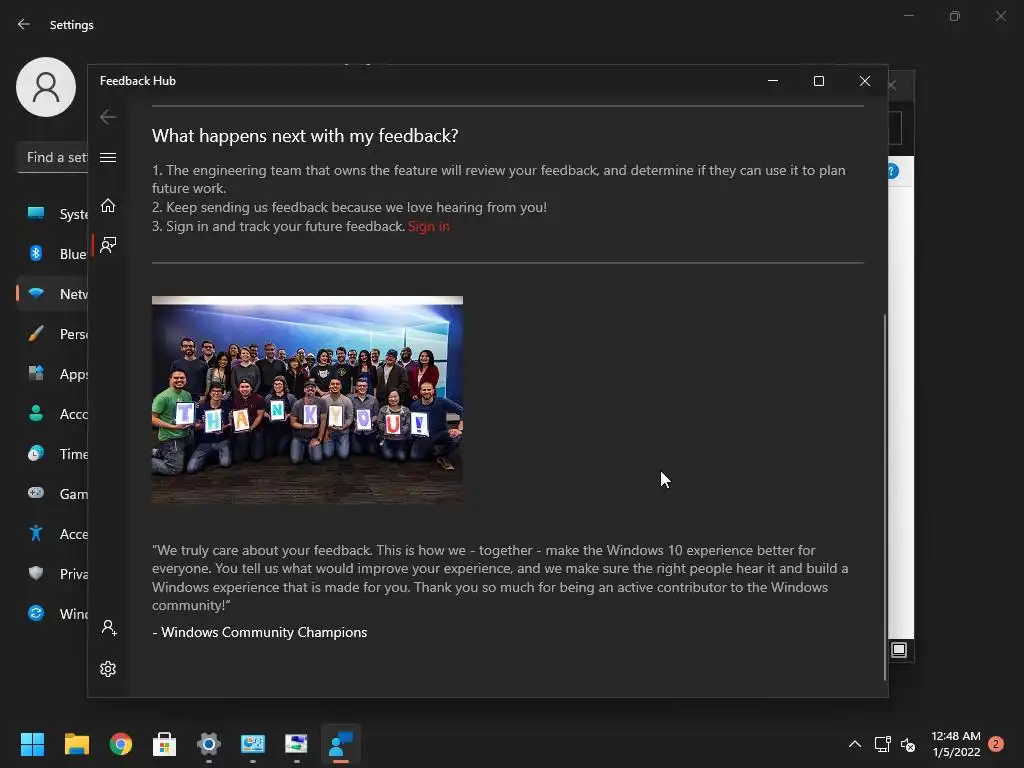
Task: Open Microsoft Store from taskbar
Action: tap(165, 744)
